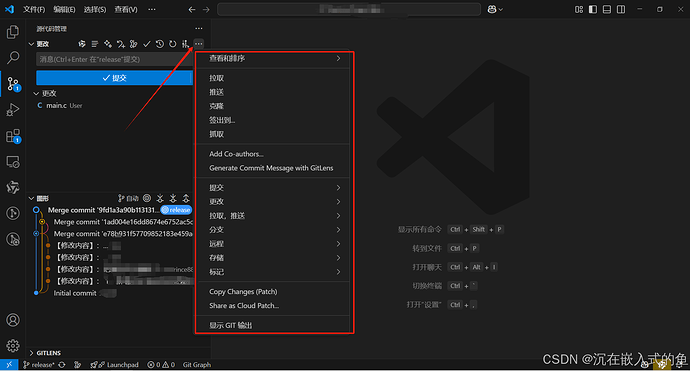Toggle the panel layout icon
This screenshot has height=371, width=690.
pyautogui.click(x=607, y=9)
